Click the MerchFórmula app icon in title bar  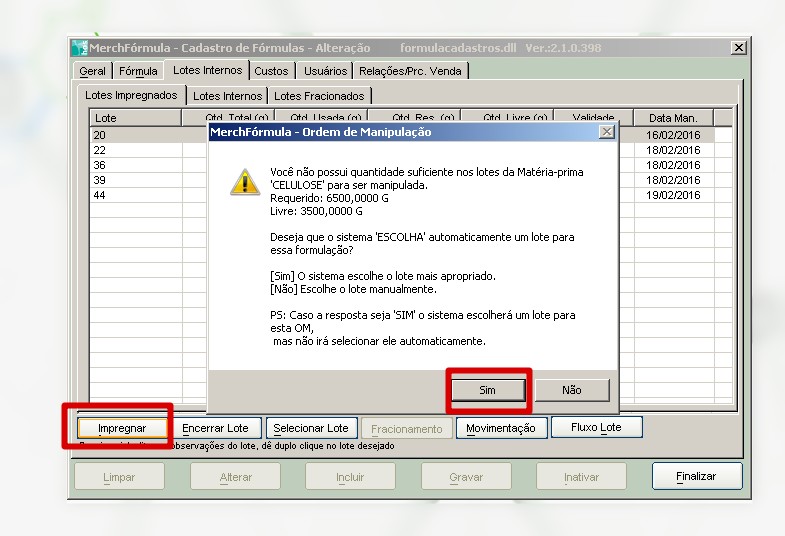coord(80,48)
